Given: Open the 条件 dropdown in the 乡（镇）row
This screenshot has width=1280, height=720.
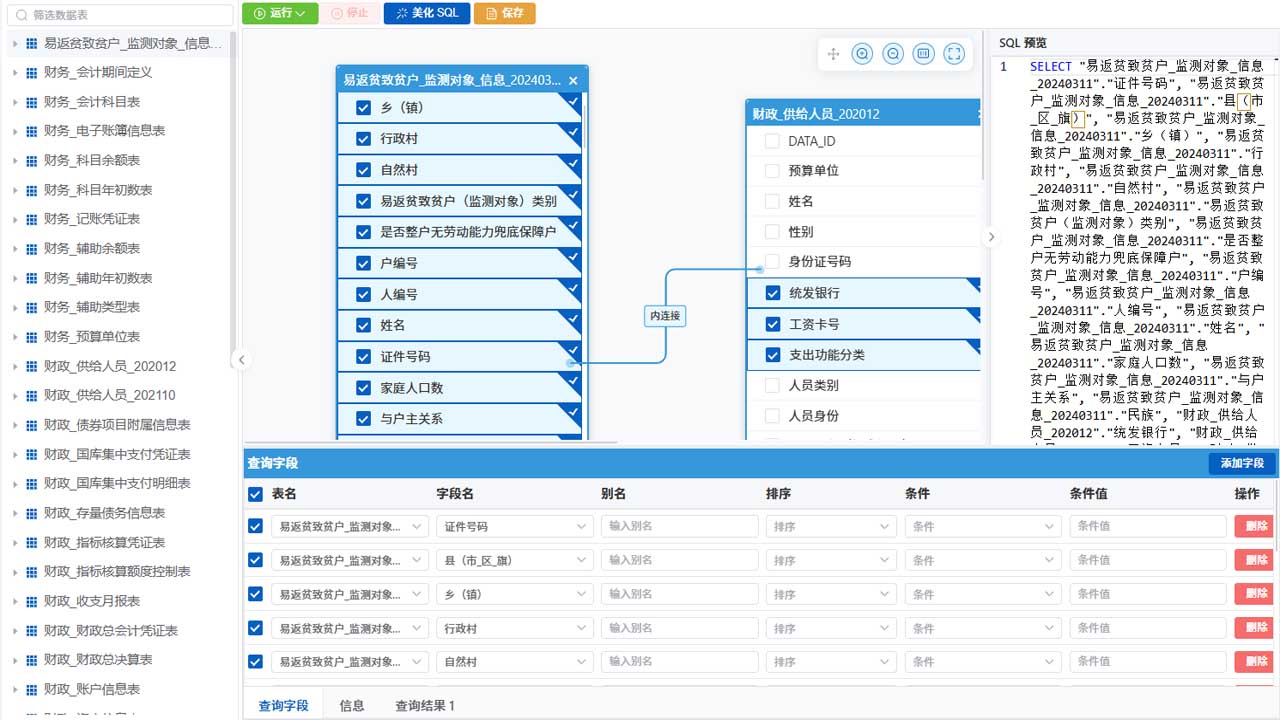Looking at the screenshot, I should pos(983,594).
